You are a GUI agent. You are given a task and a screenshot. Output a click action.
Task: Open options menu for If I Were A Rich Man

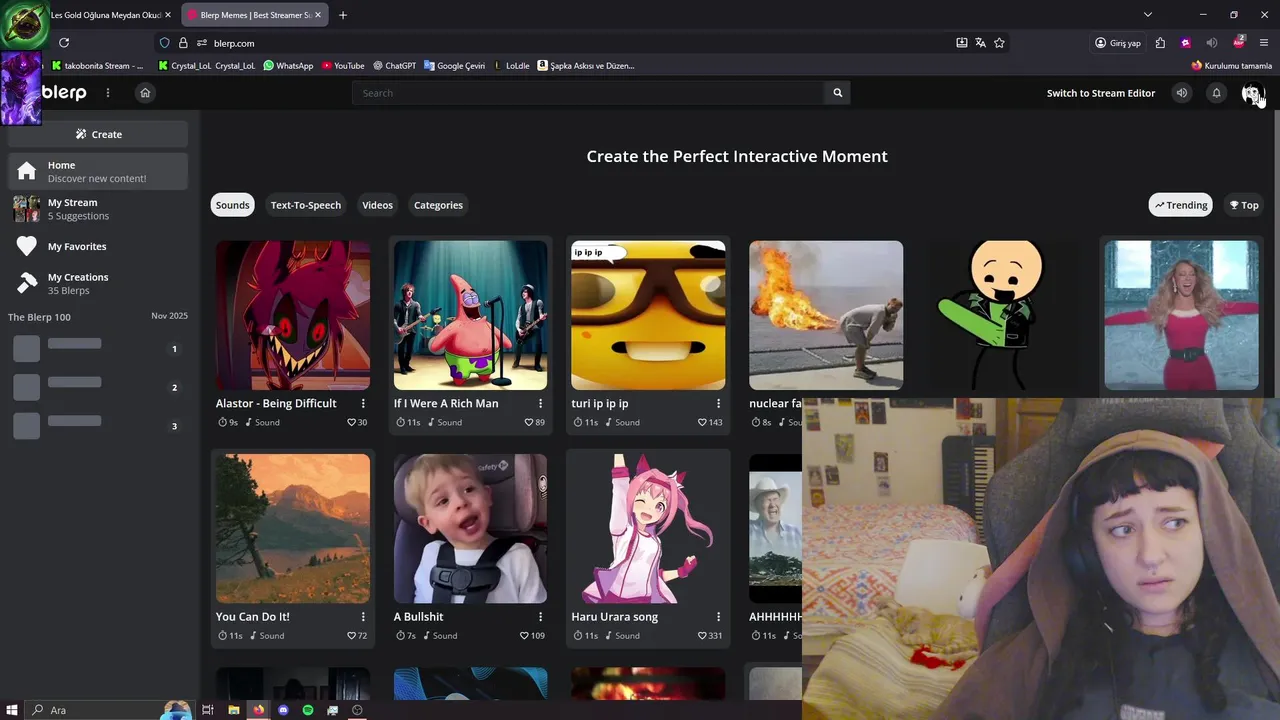pos(540,404)
